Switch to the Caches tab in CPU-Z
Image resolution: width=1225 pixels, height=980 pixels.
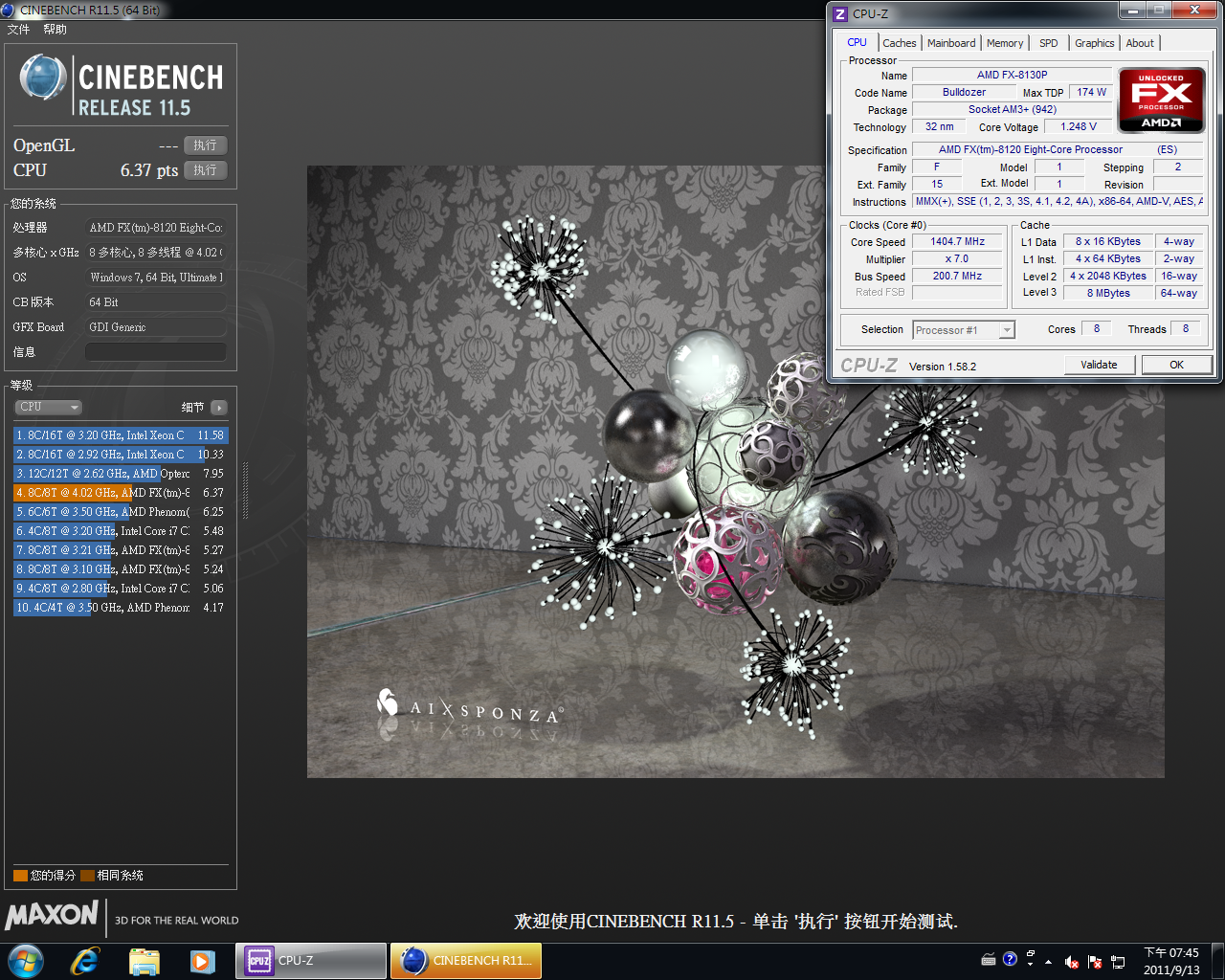click(x=900, y=43)
